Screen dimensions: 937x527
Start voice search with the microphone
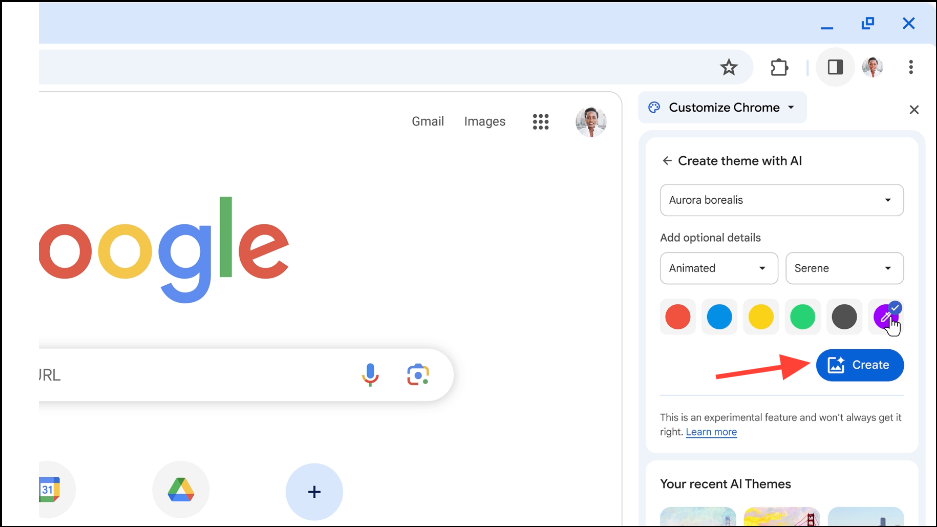tap(370, 375)
